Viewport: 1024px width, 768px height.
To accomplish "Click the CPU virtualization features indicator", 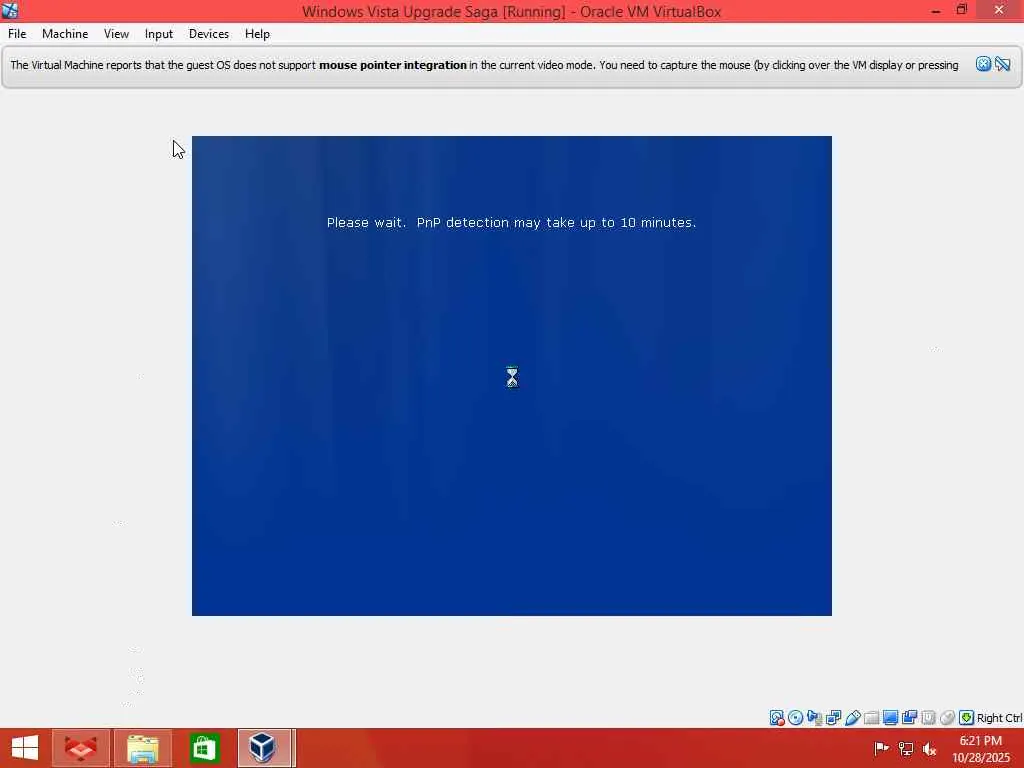I will tap(928, 718).
